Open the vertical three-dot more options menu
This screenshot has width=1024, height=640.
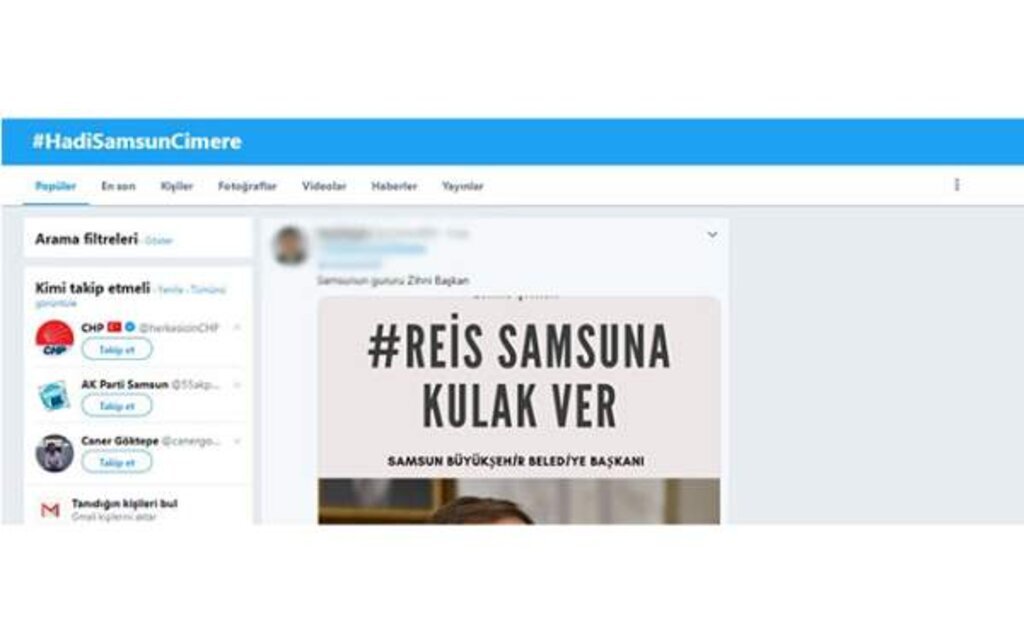pos(957,185)
